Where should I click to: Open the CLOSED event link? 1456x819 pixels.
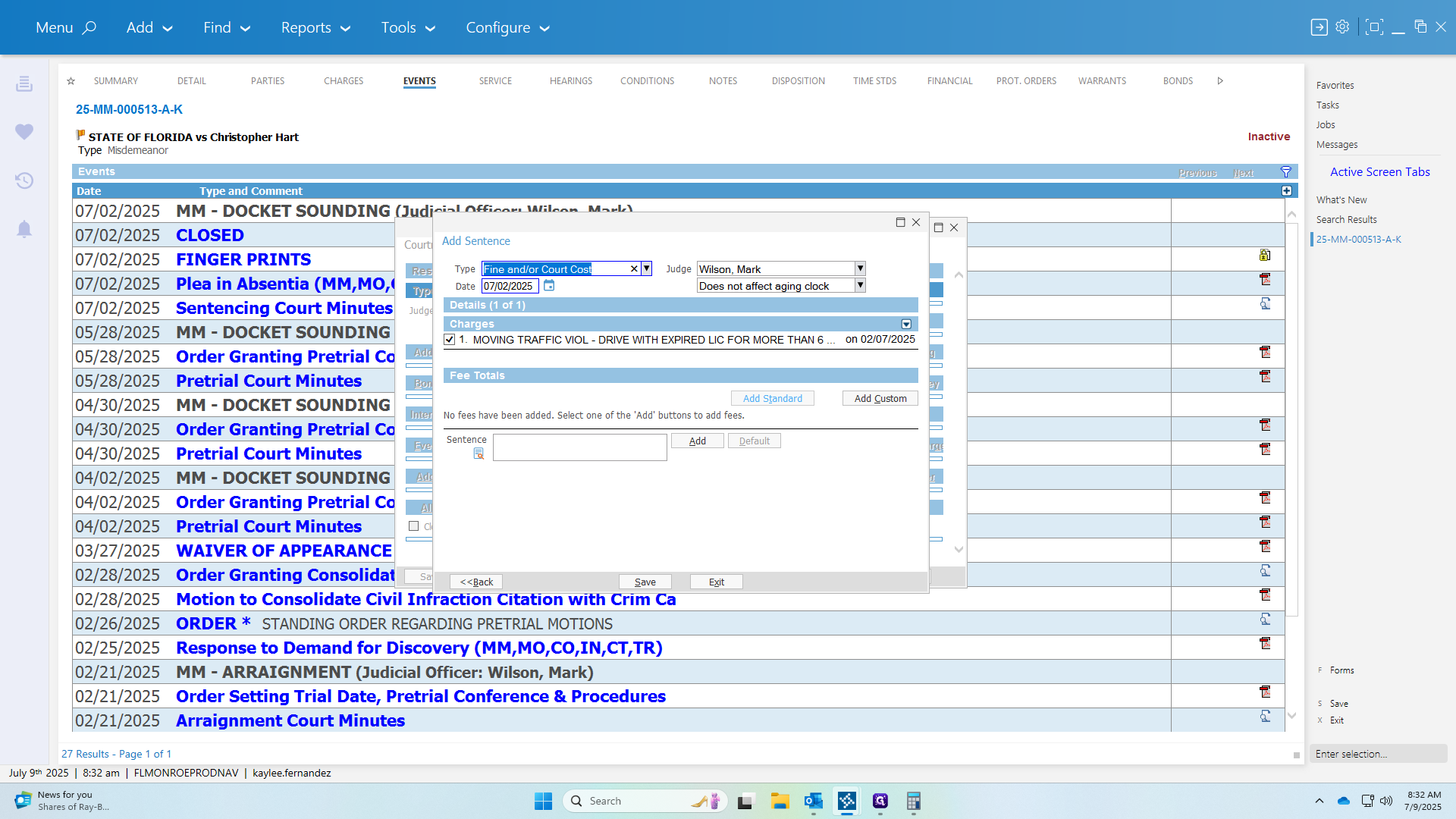tap(210, 235)
